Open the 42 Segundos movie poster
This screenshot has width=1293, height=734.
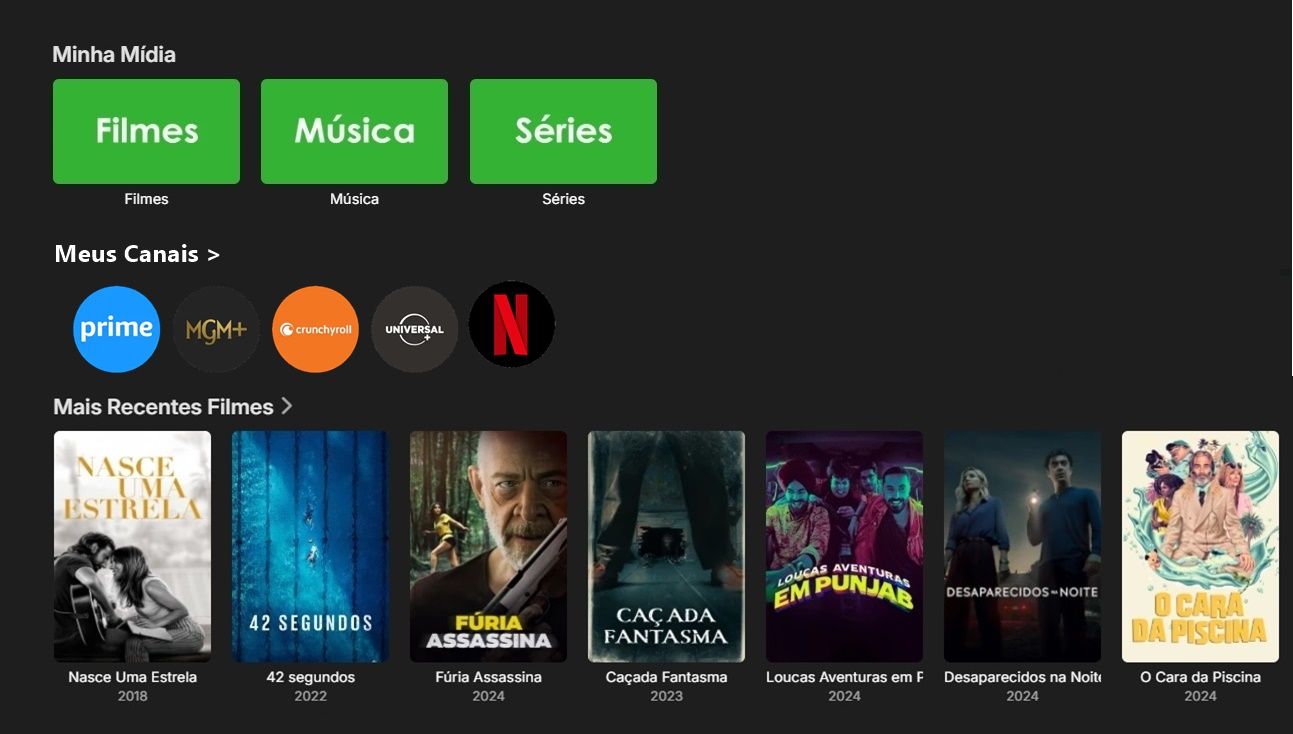310,546
